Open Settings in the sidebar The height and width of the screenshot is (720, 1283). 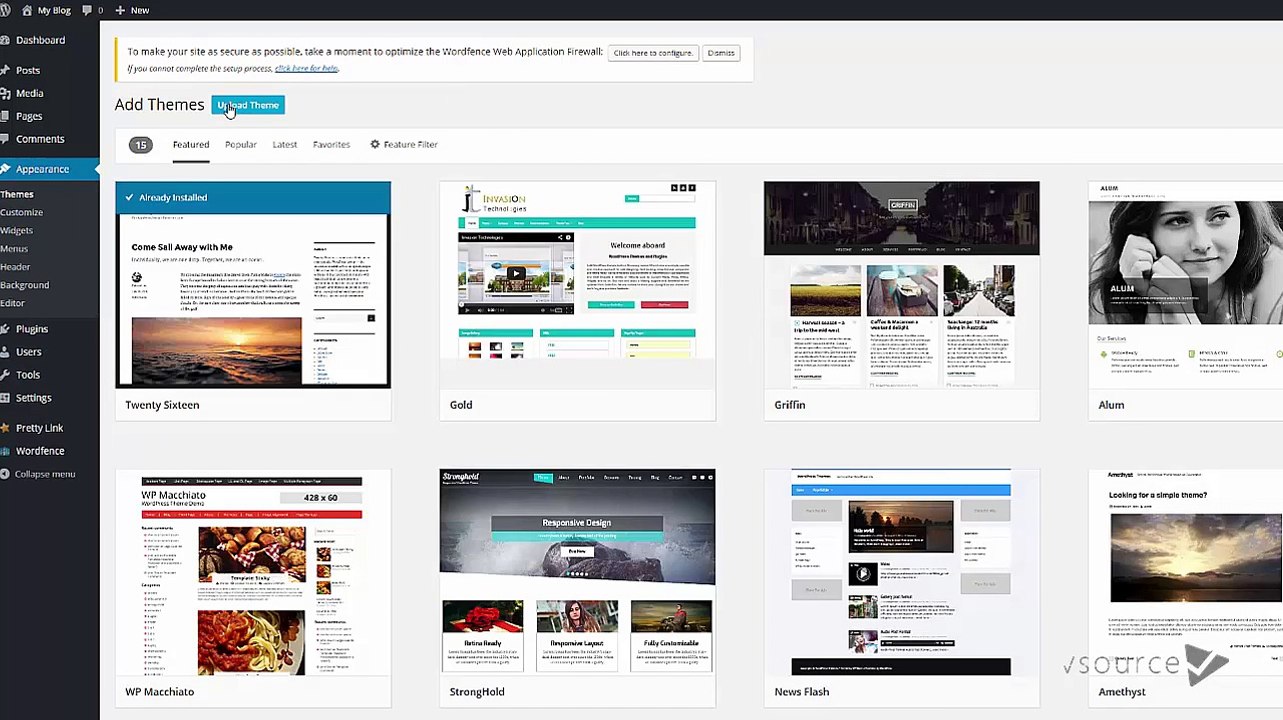coord(33,398)
